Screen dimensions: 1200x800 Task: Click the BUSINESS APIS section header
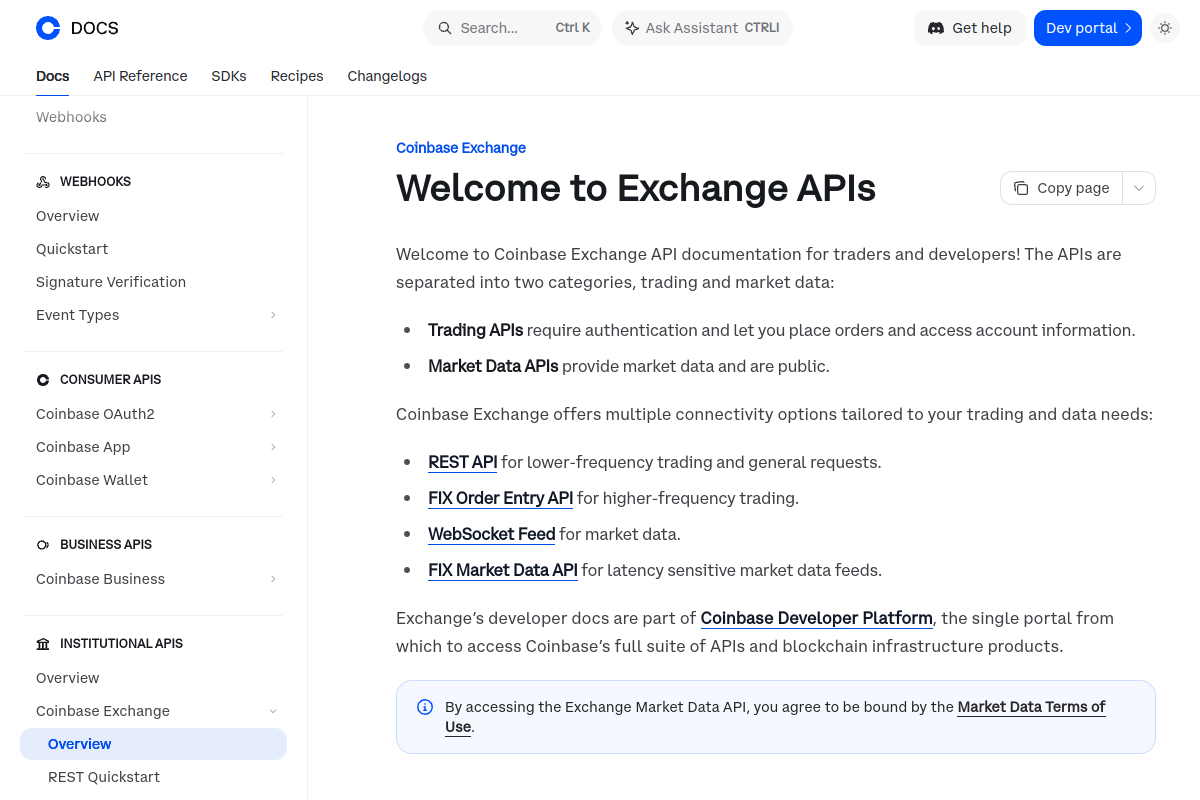(x=106, y=545)
